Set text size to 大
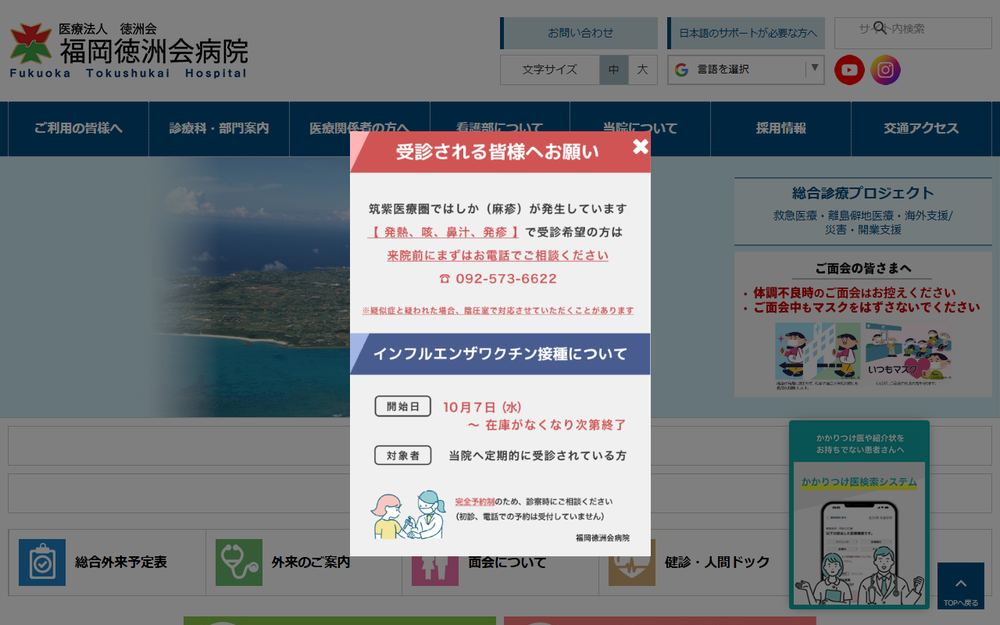1000x625 pixels. point(642,70)
